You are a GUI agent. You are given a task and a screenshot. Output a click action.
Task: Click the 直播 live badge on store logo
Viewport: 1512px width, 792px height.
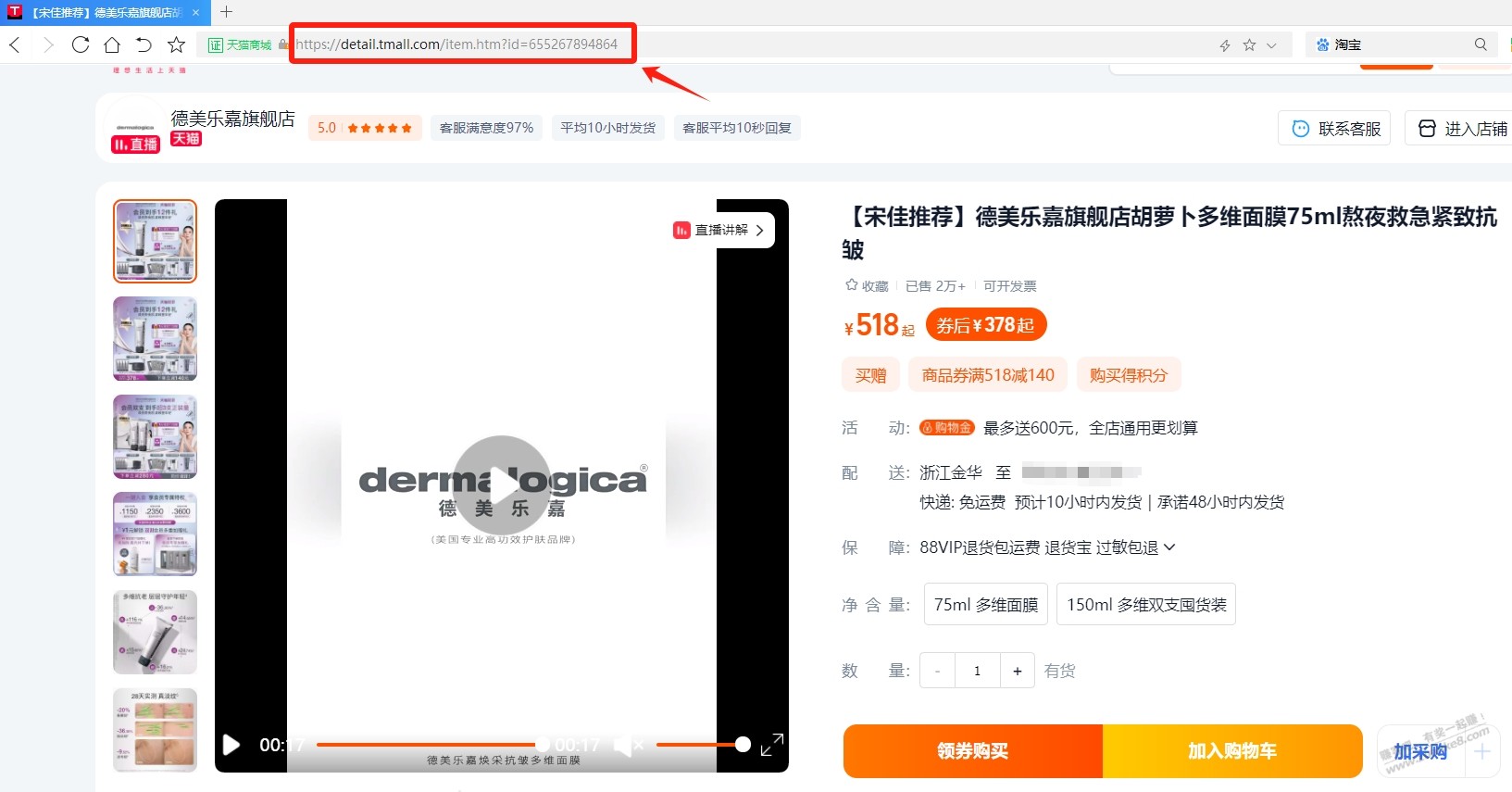[x=135, y=145]
